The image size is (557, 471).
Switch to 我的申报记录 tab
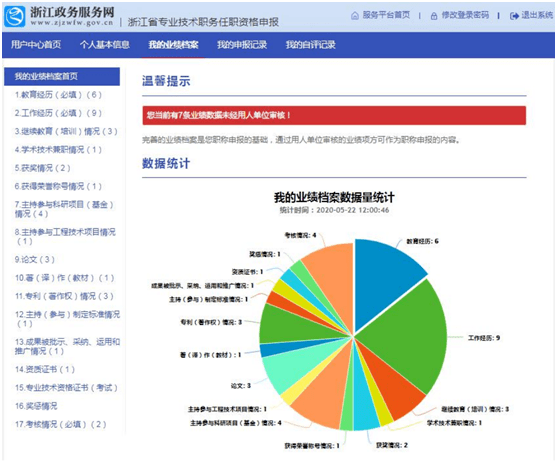pyautogui.click(x=242, y=45)
